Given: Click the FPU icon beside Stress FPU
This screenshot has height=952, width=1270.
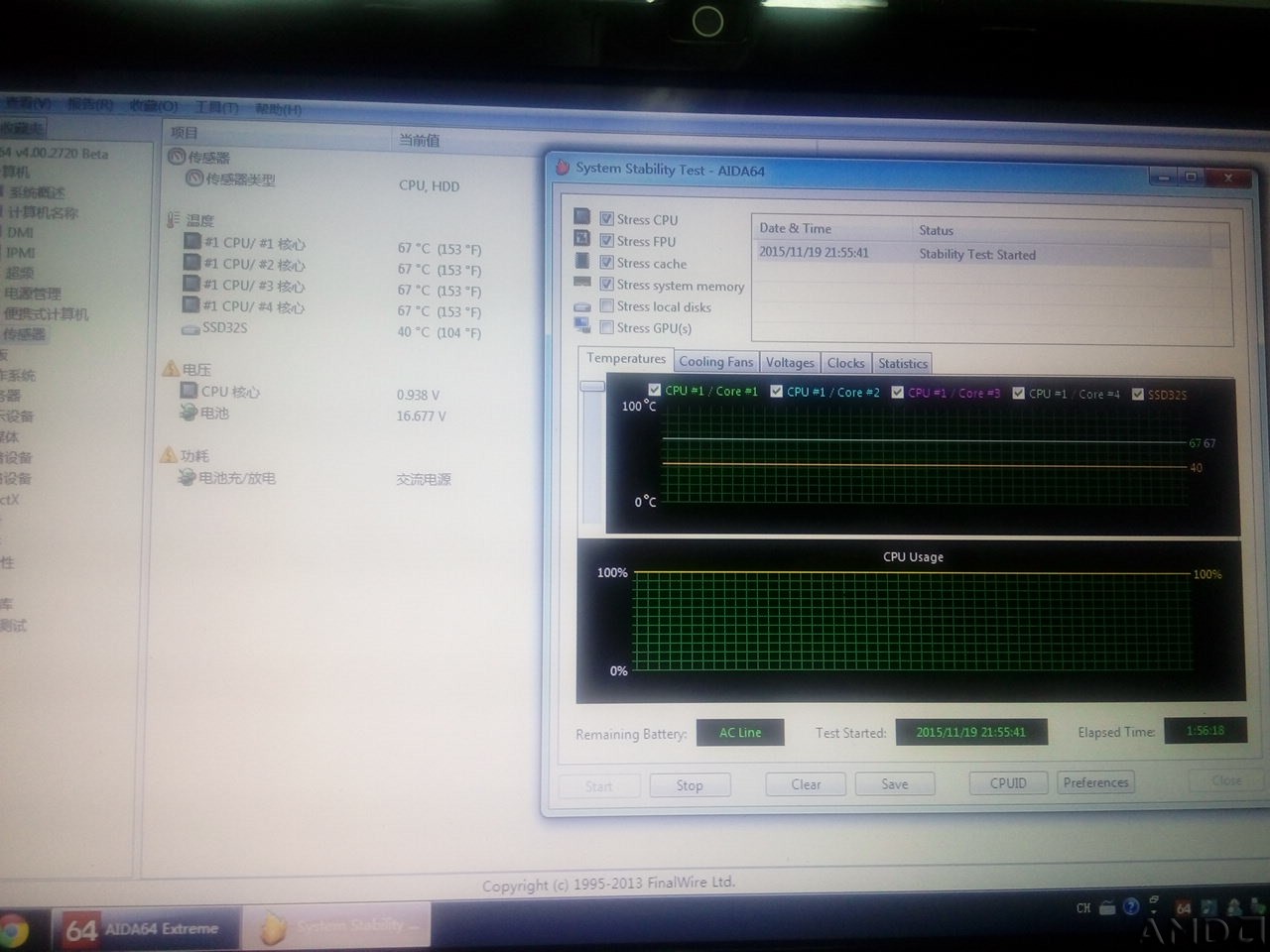Looking at the screenshot, I should pyautogui.click(x=582, y=238).
